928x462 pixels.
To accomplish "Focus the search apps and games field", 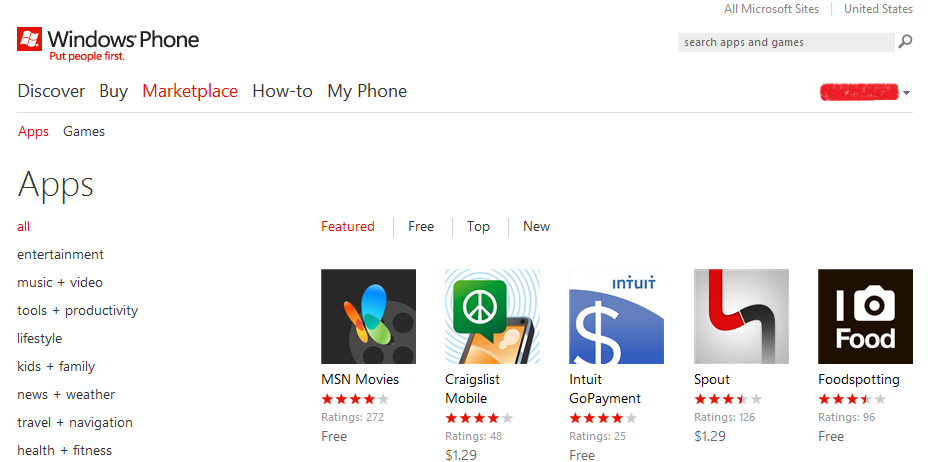I will 785,42.
